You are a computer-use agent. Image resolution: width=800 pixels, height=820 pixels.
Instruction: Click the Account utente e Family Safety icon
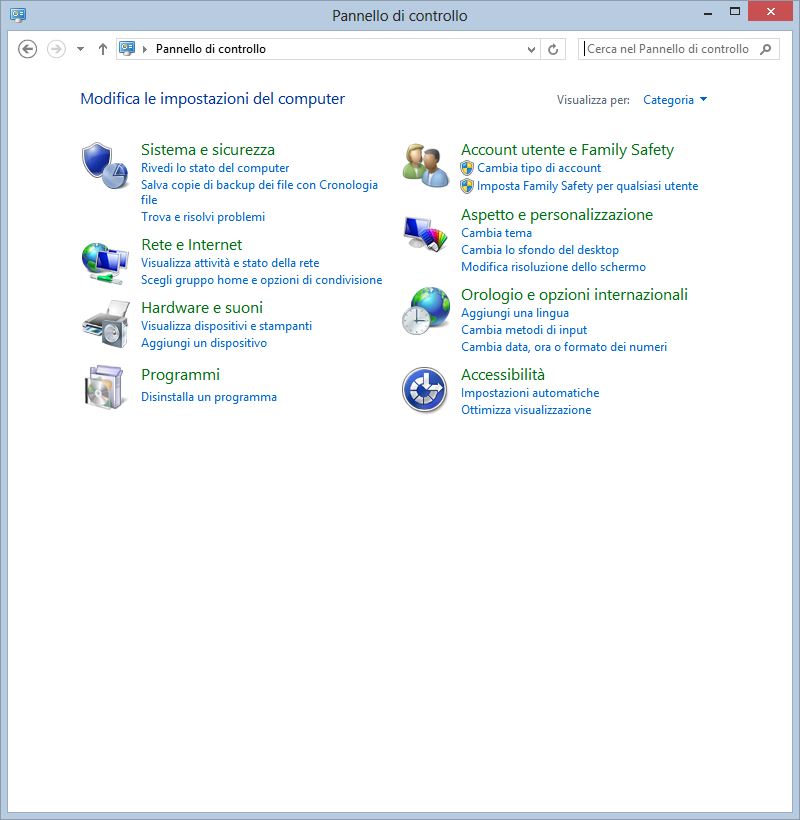425,162
